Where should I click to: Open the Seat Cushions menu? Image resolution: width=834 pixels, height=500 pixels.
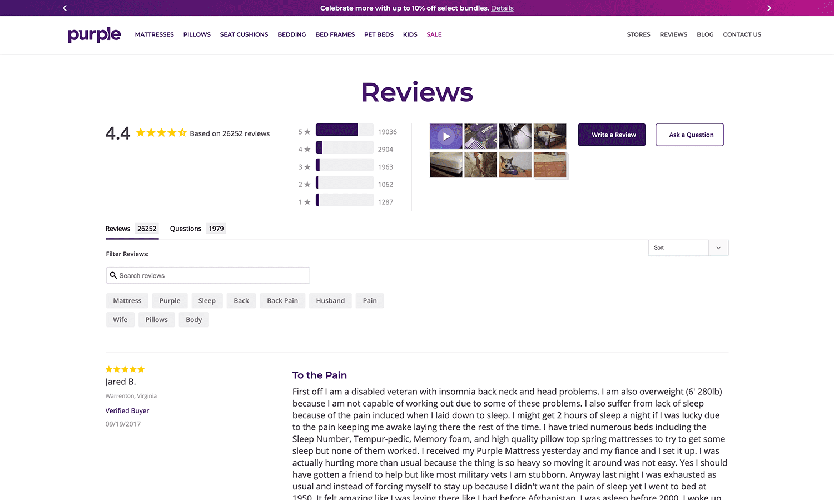coord(244,35)
